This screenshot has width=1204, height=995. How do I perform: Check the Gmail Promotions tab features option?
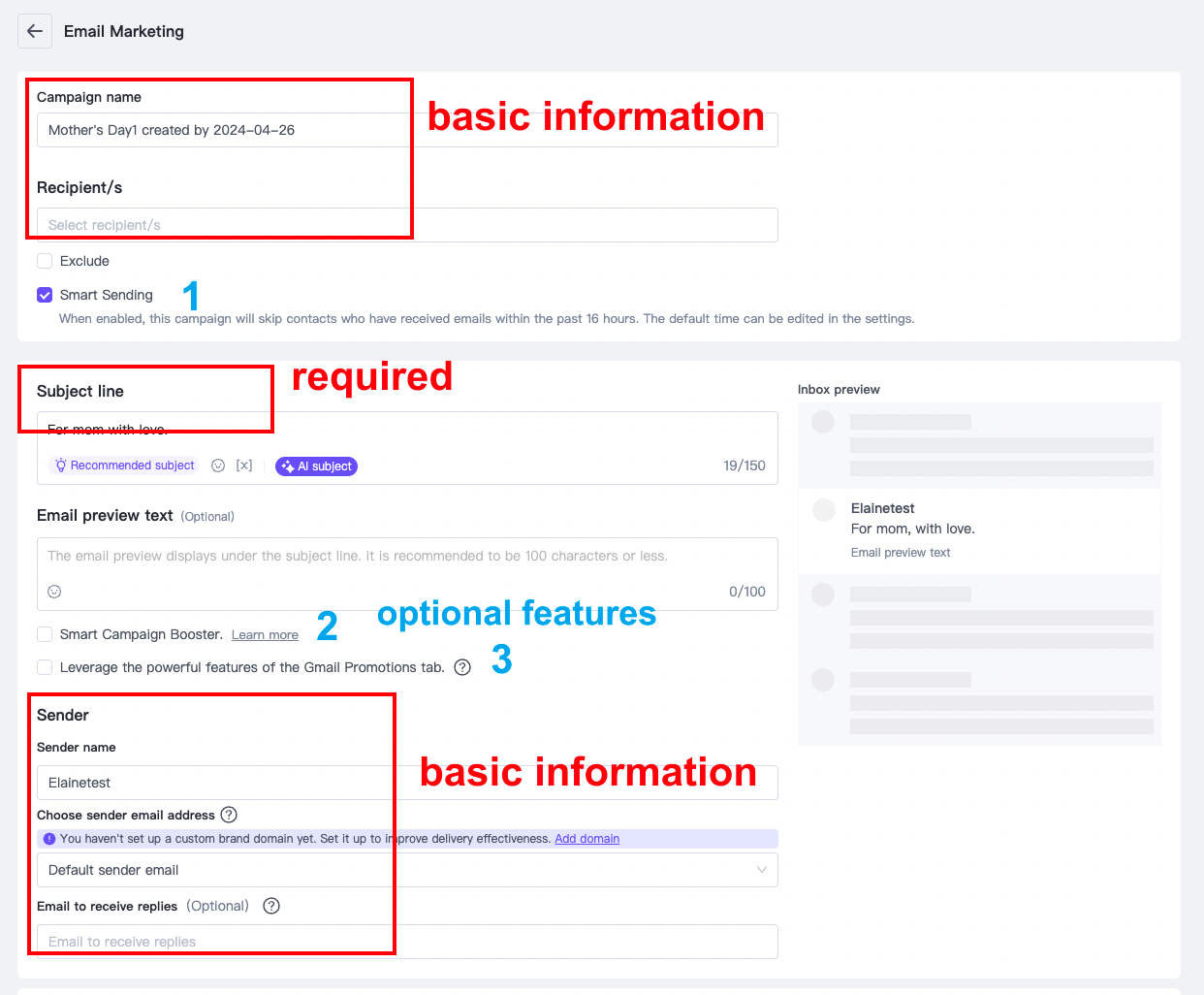pos(45,667)
